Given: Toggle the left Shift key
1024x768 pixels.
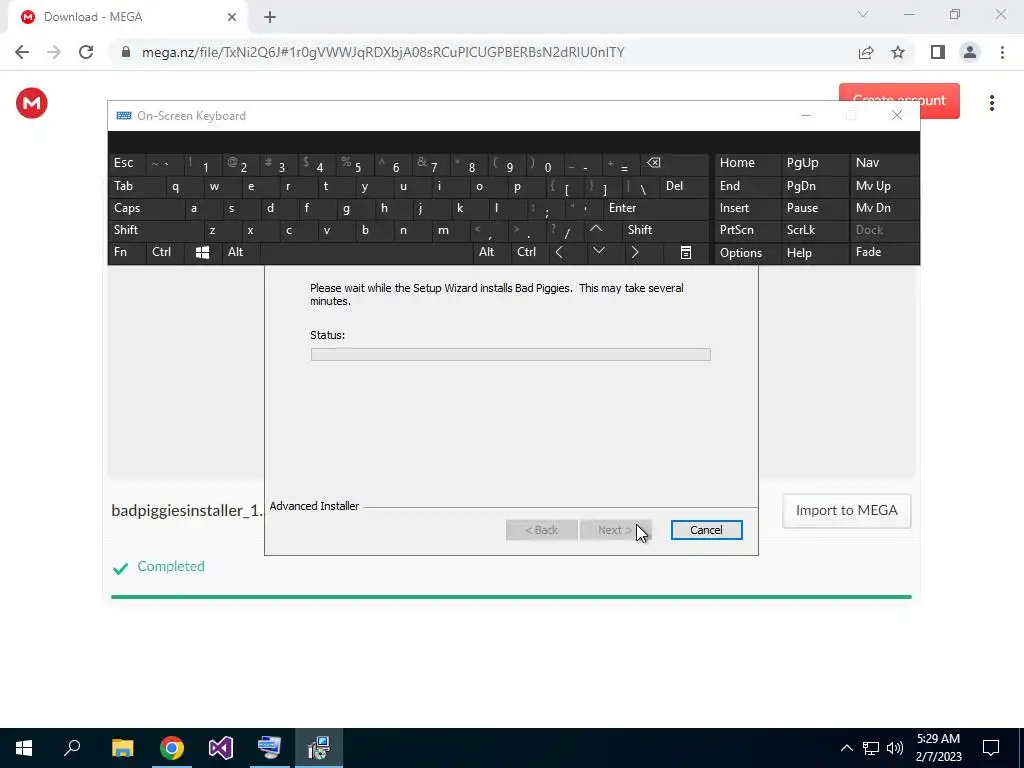Looking at the screenshot, I should 155,230.
